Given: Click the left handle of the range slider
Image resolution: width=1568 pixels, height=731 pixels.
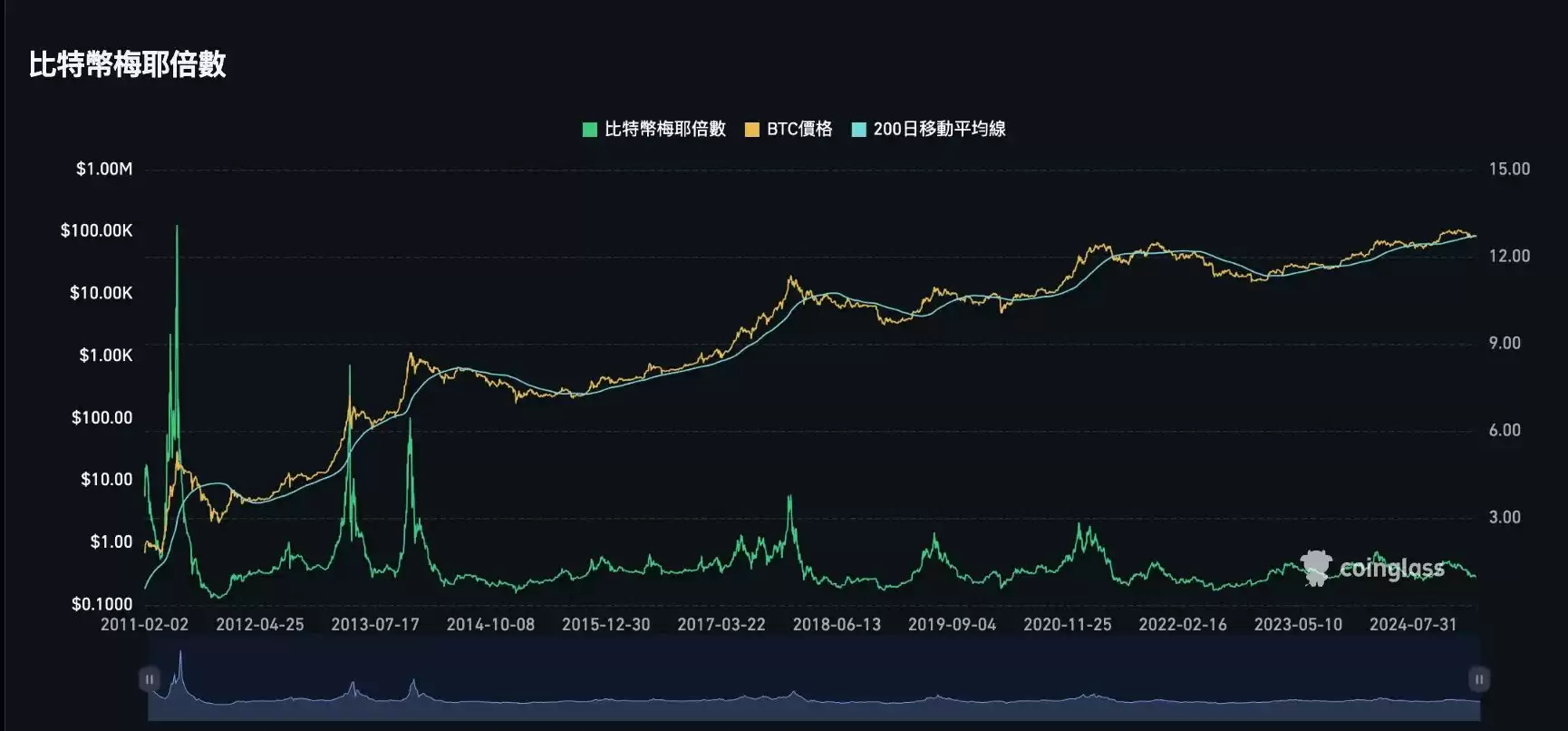Looking at the screenshot, I should [150, 679].
